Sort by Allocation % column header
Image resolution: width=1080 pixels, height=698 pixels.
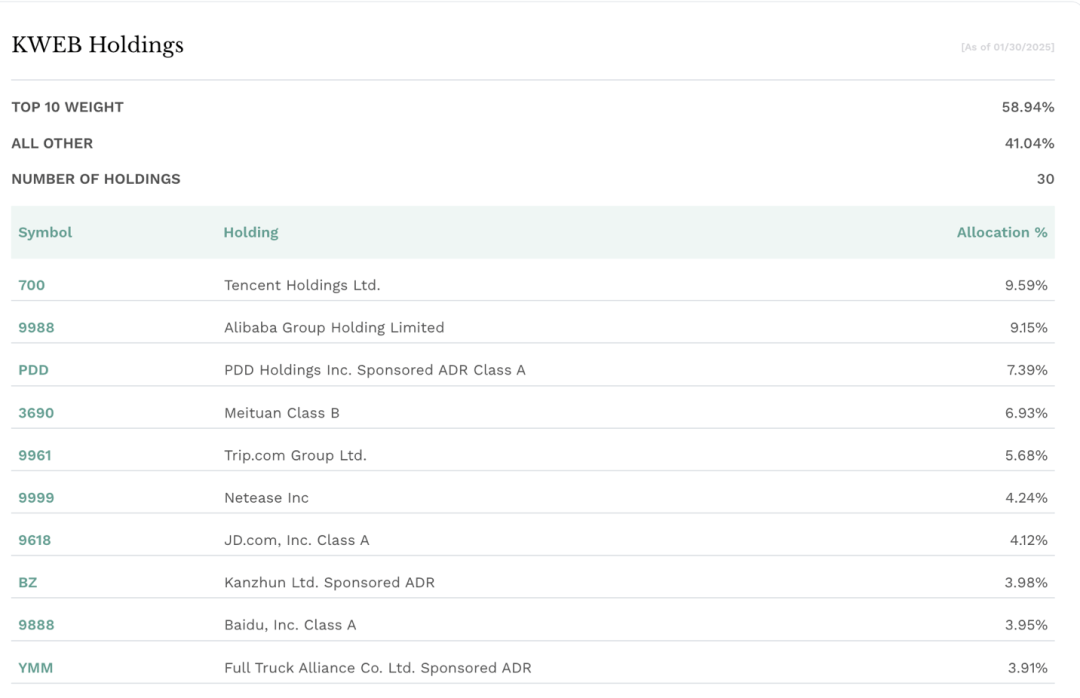point(1001,232)
